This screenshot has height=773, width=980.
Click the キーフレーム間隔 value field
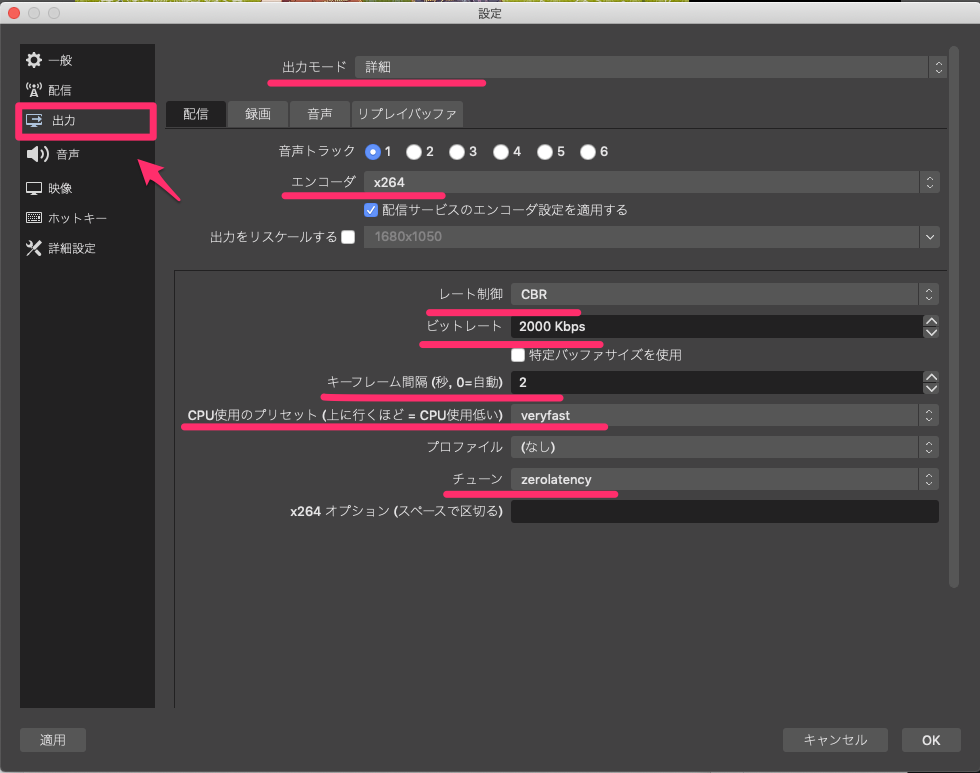click(716, 382)
